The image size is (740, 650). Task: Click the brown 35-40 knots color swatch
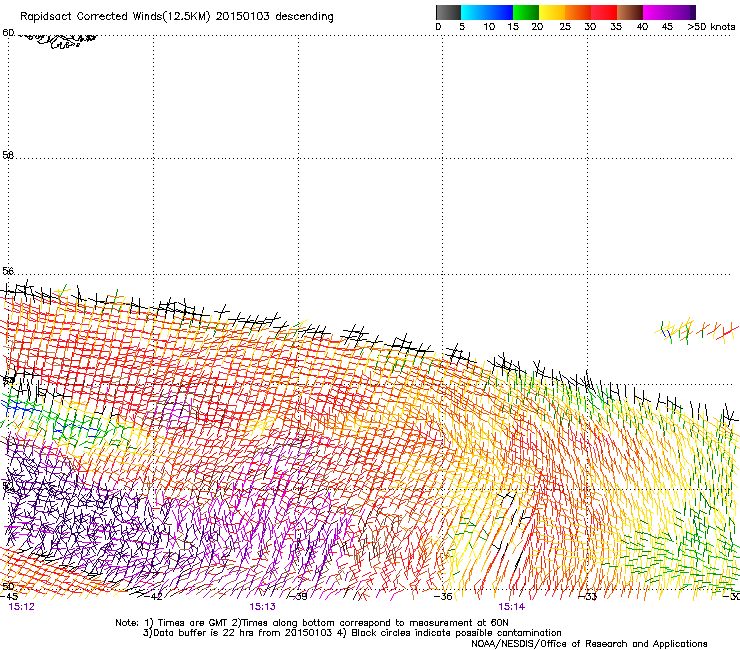click(x=630, y=12)
